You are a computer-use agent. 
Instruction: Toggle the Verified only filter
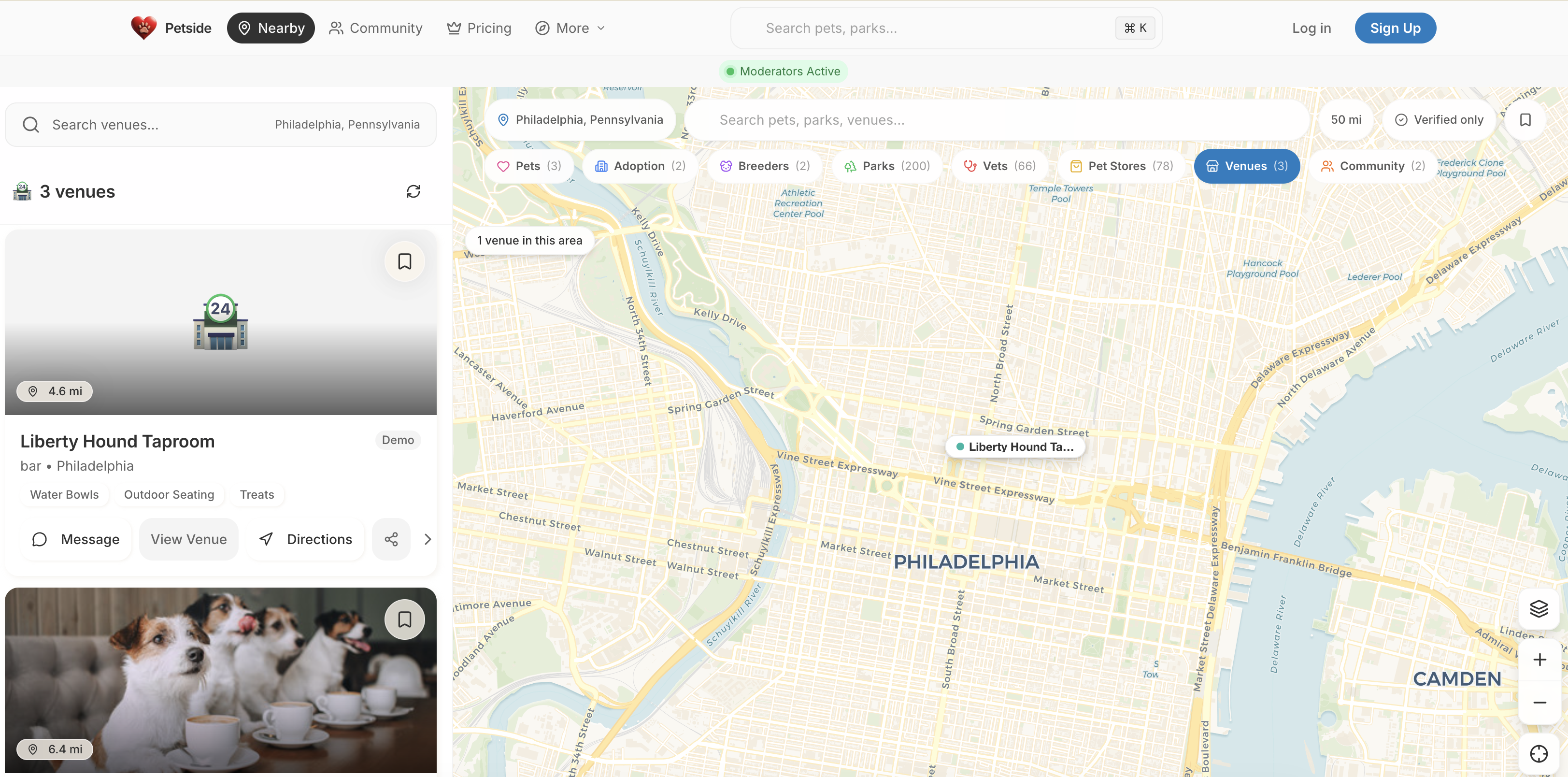1440,119
